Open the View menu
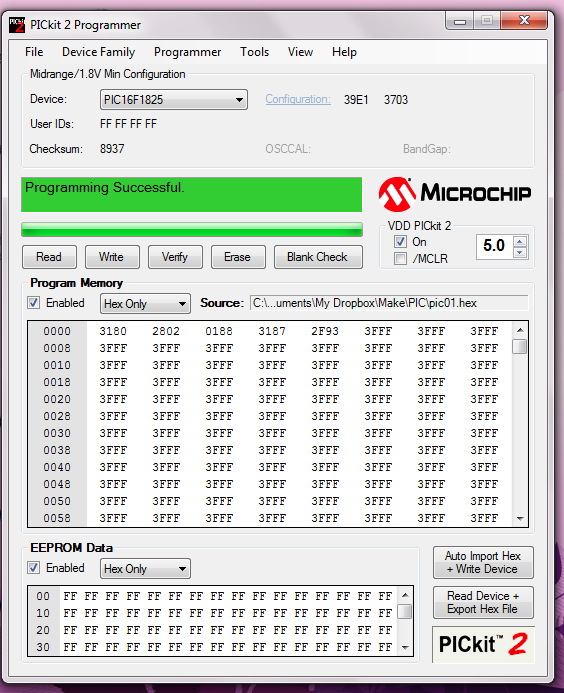The height and width of the screenshot is (693, 564). pyautogui.click(x=301, y=52)
